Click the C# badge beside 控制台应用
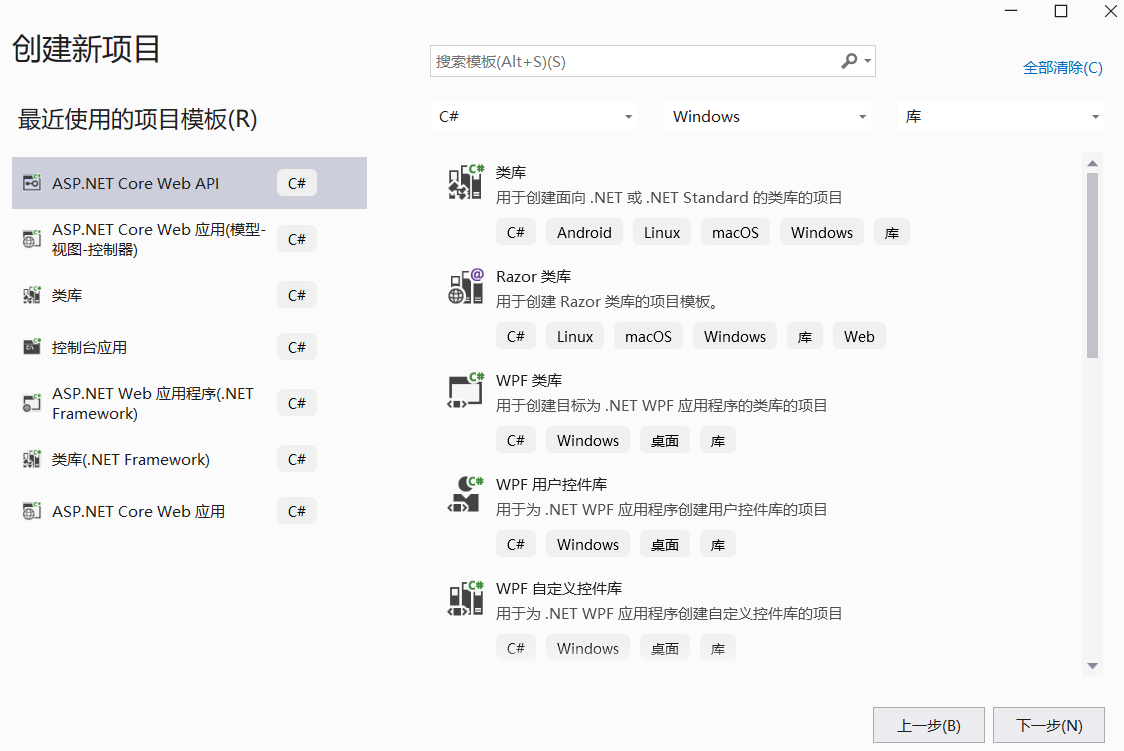The width and height of the screenshot is (1124, 751). point(297,347)
